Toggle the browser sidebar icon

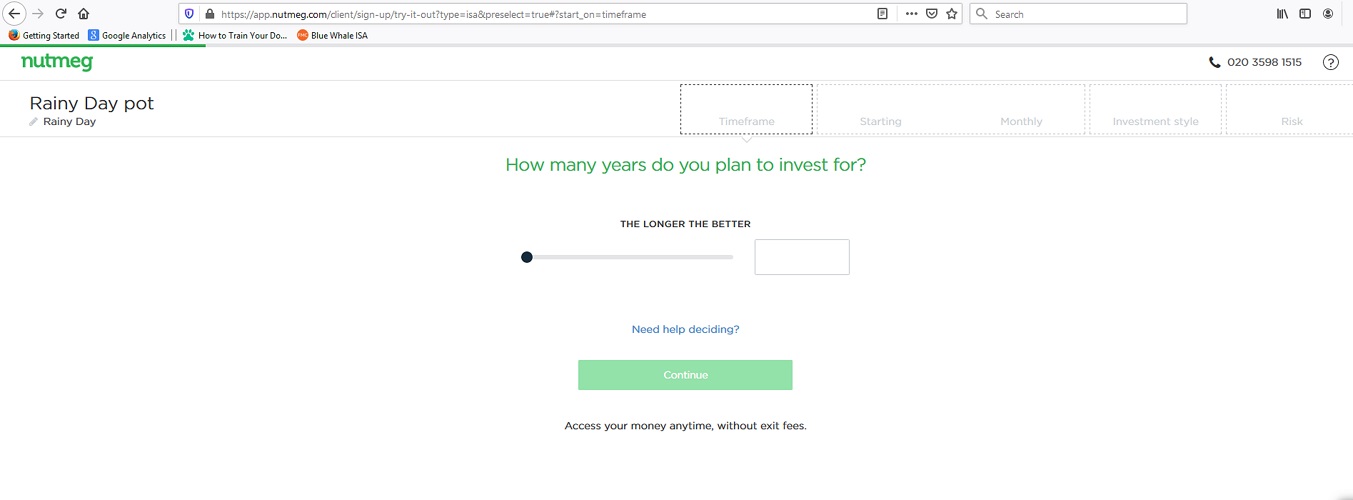pos(1305,14)
